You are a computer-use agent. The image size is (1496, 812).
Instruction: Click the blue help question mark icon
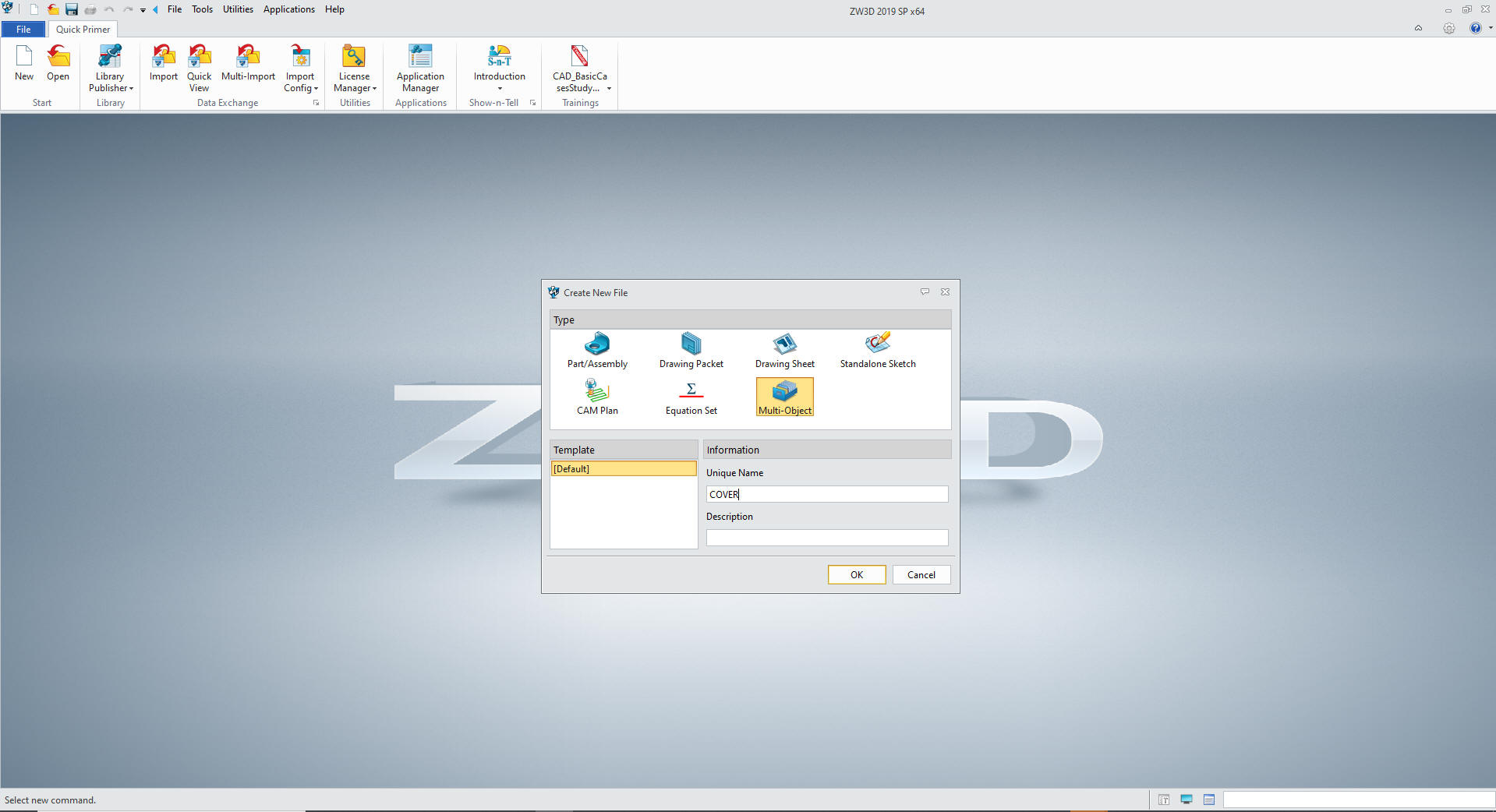(x=1475, y=28)
